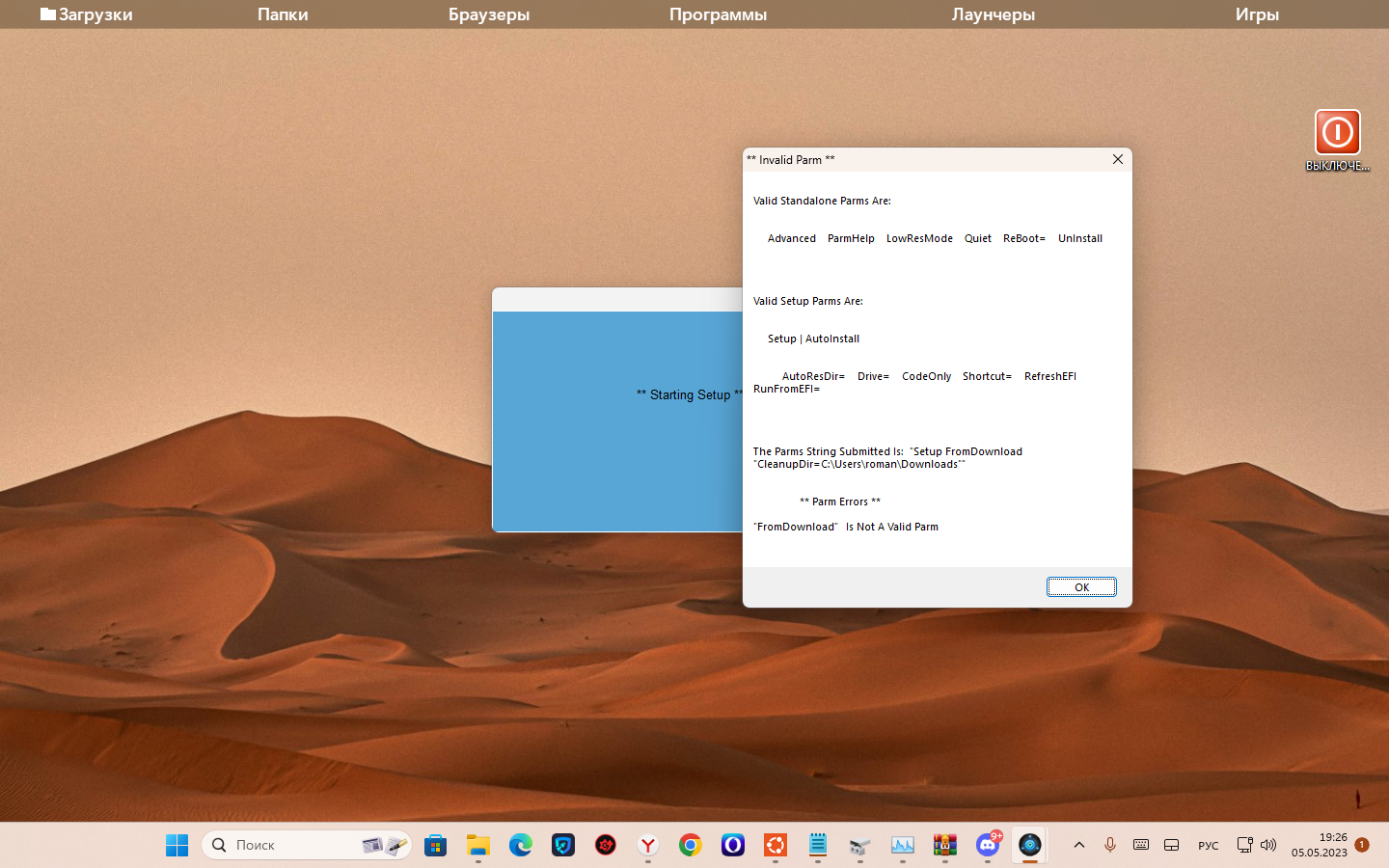Viewport: 1389px width, 868px height.
Task: Click the "Setup | AutoInstall" text
Action: (813, 339)
